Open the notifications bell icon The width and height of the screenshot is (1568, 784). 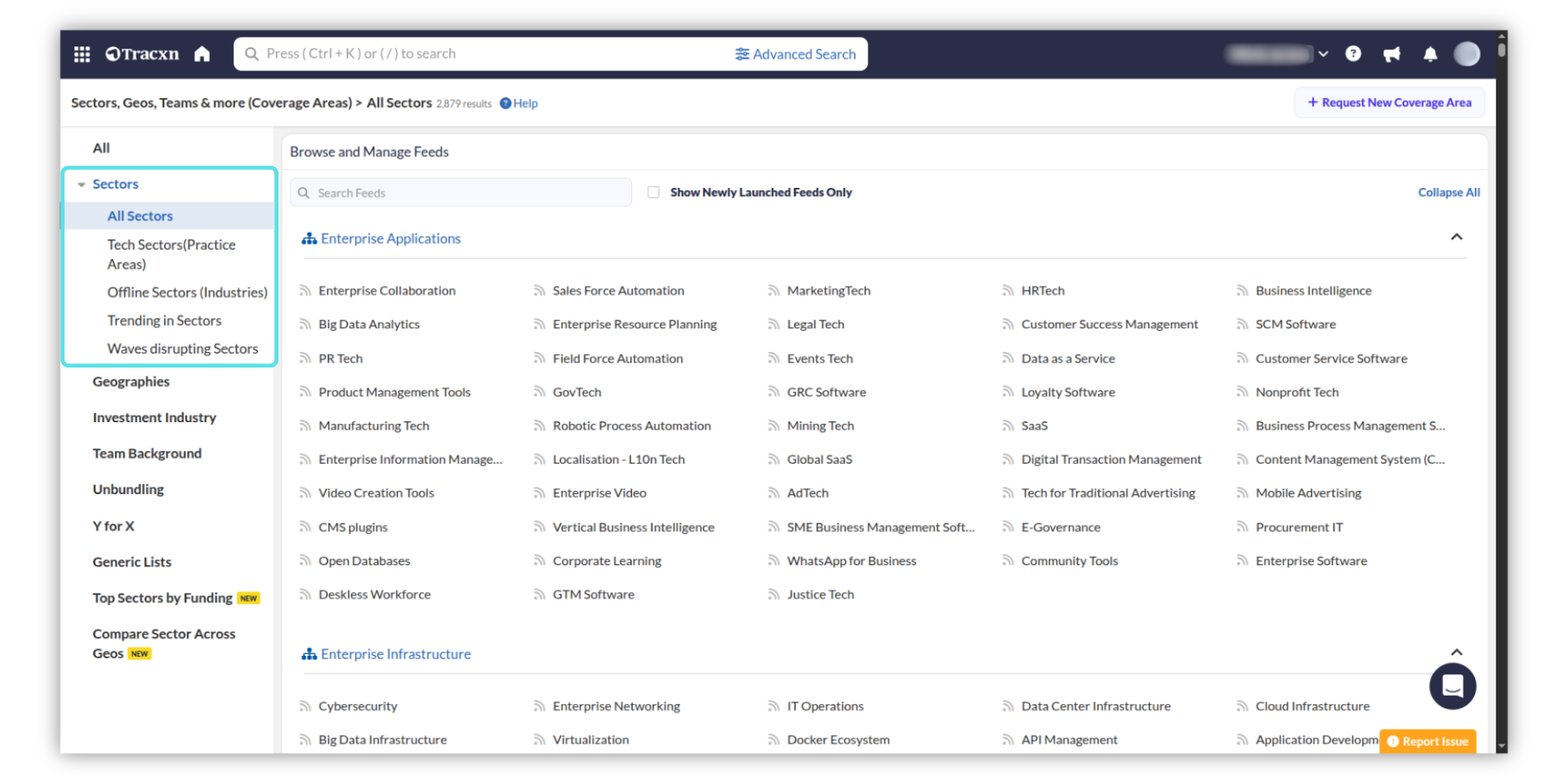pyautogui.click(x=1430, y=54)
